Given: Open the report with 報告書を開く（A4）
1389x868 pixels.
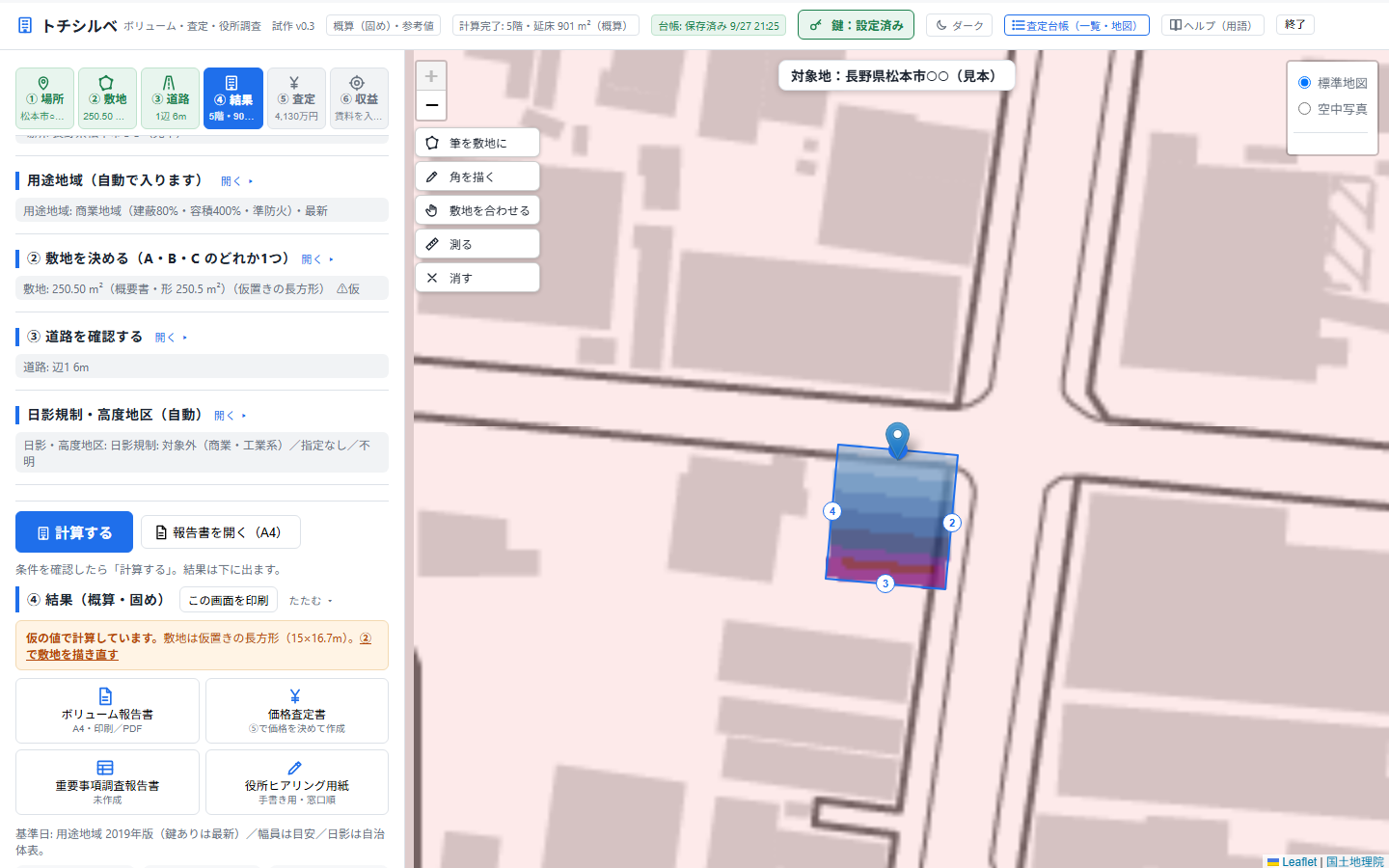Looking at the screenshot, I should [x=220, y=532].
